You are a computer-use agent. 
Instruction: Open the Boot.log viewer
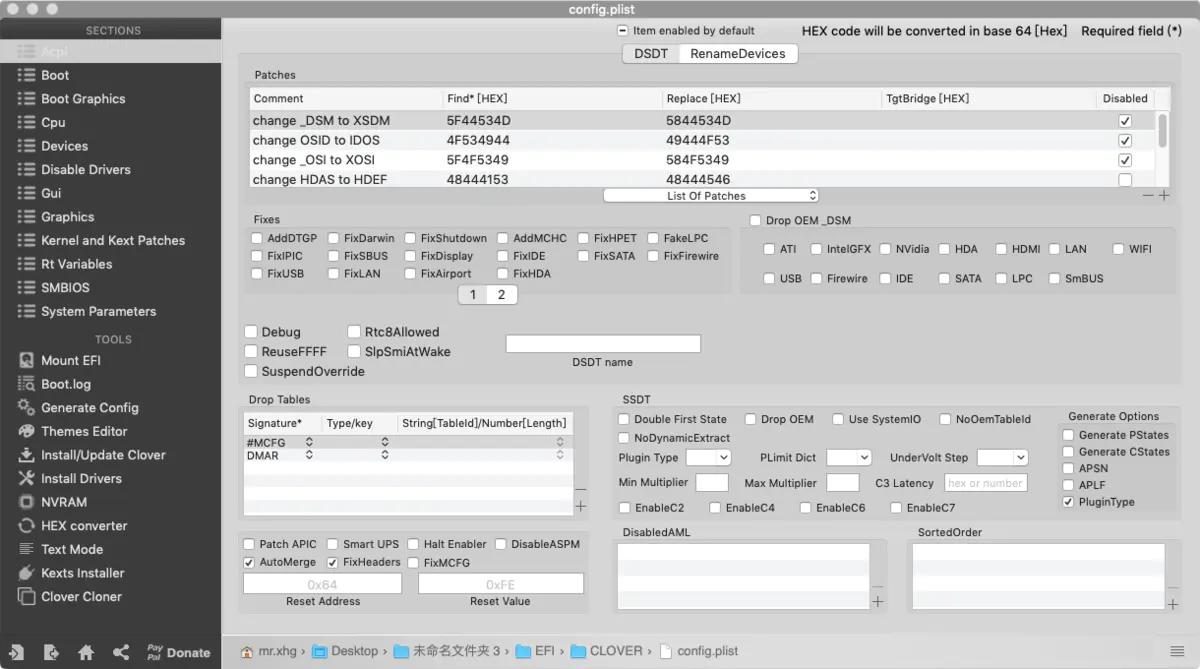pos(67,384)
